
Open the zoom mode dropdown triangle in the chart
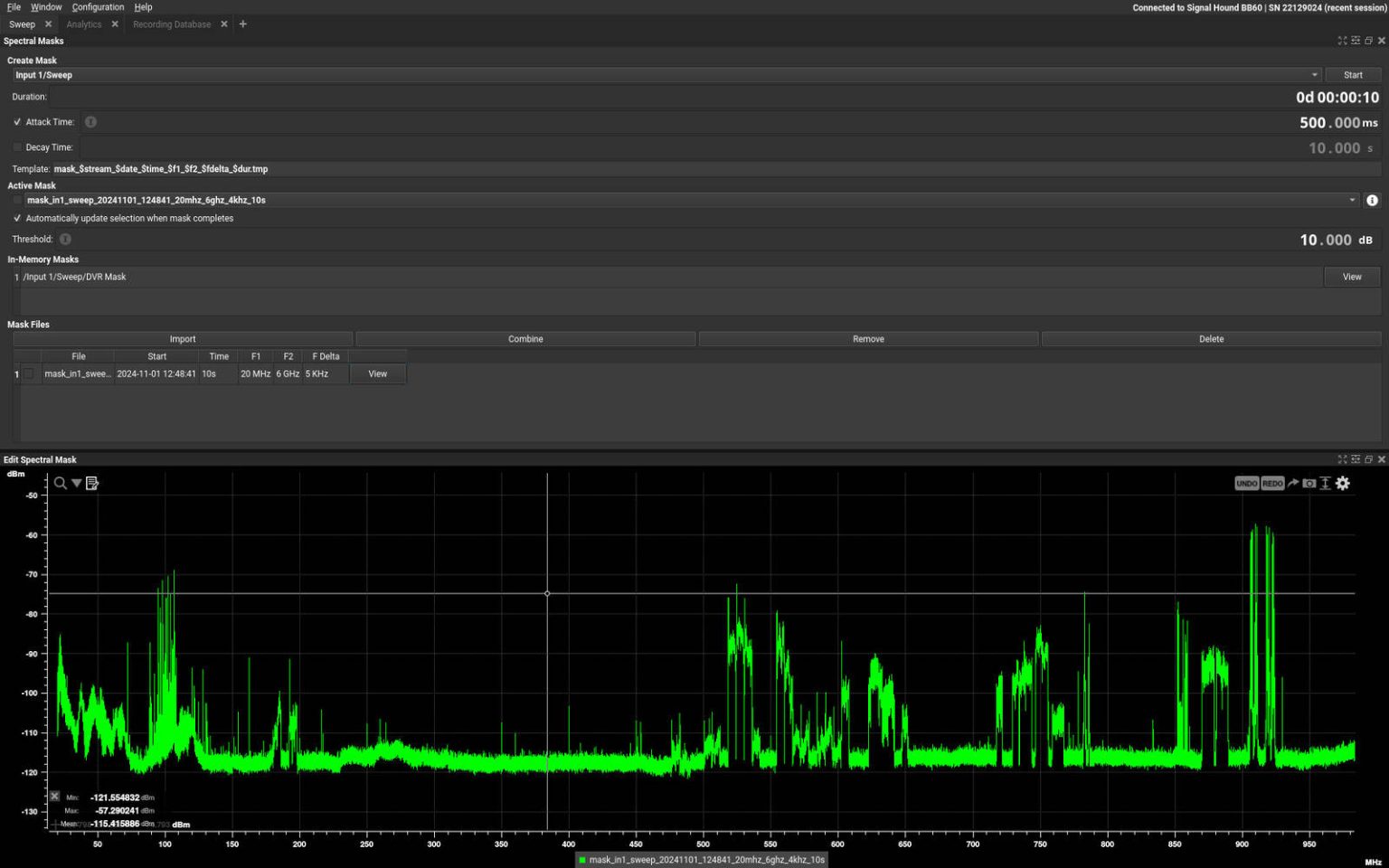76,483
